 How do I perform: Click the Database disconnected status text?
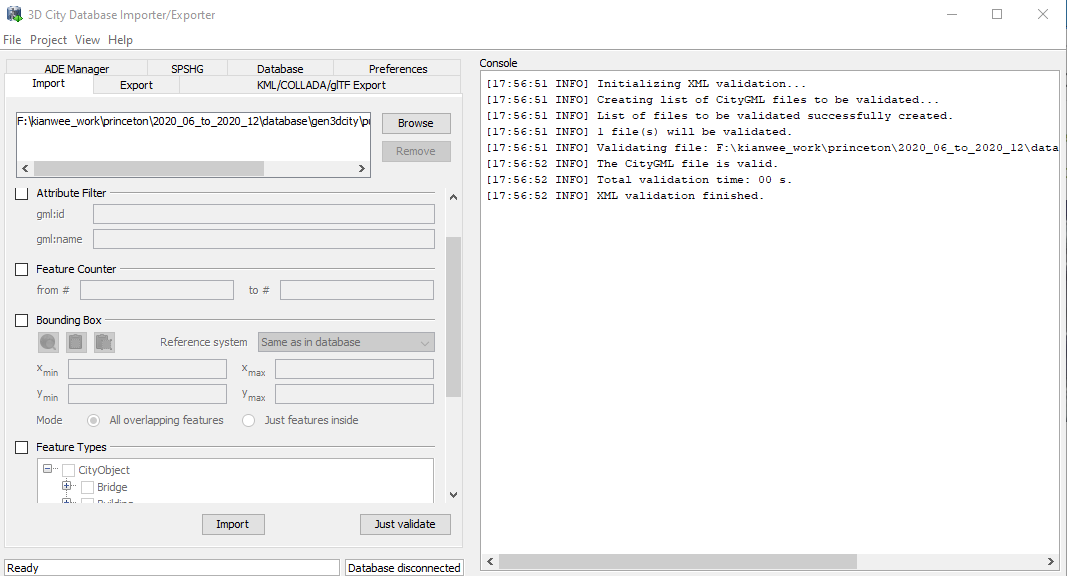coord(404,568)
